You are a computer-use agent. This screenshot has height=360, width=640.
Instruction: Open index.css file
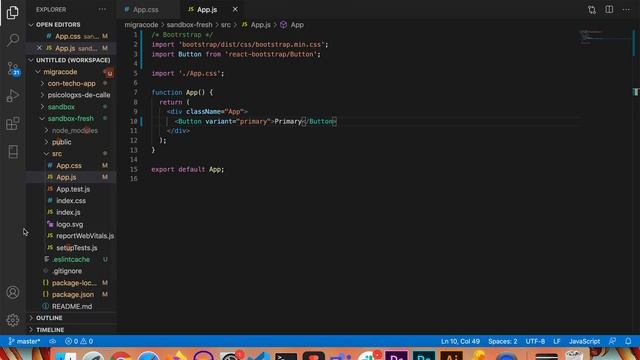(x=71, y=200)
